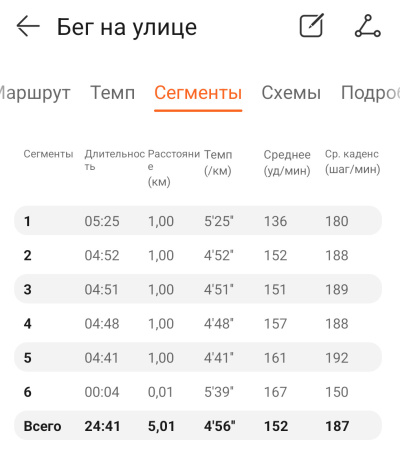
Task: Click the Расстояние (км) column header
Action: click(x=174, y=168)
